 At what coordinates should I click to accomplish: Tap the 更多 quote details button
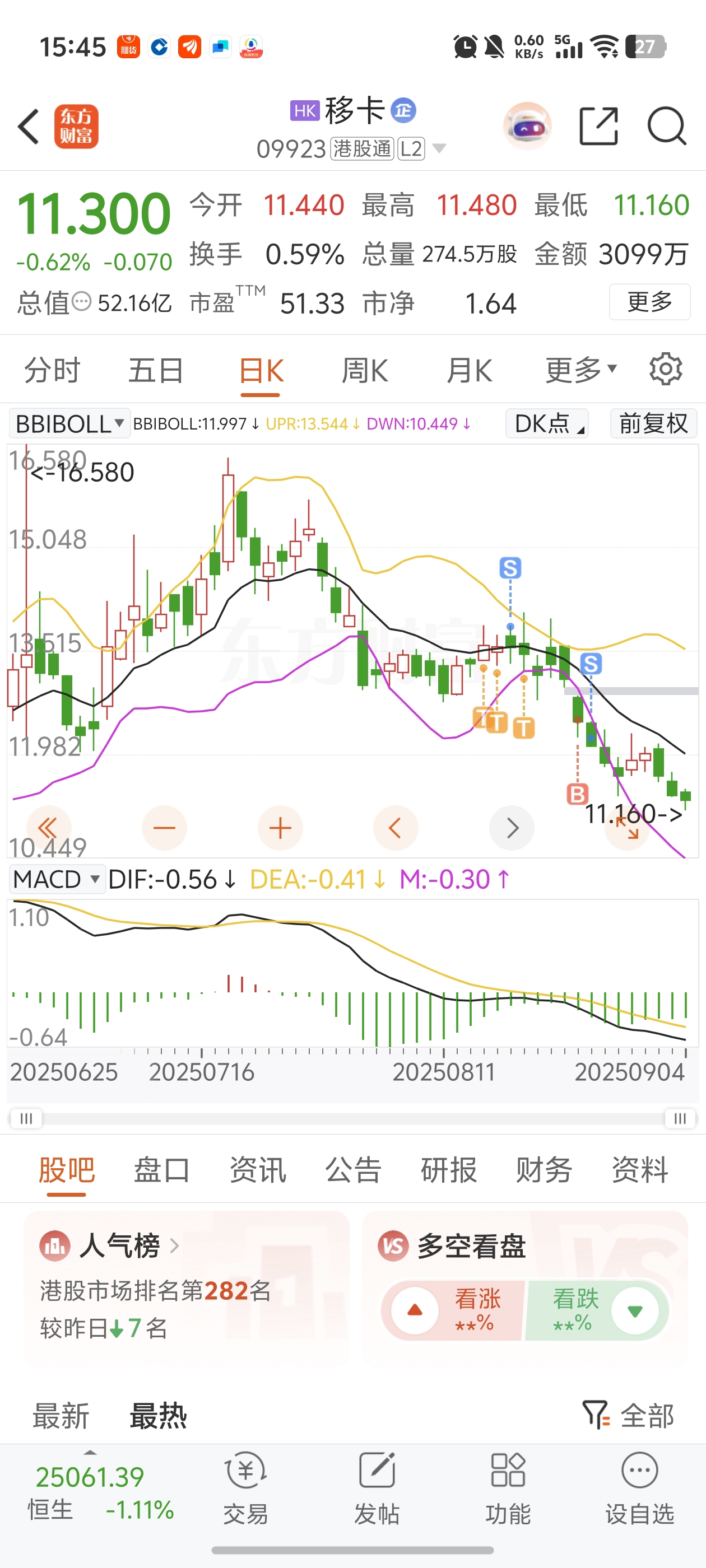[650, 301]
